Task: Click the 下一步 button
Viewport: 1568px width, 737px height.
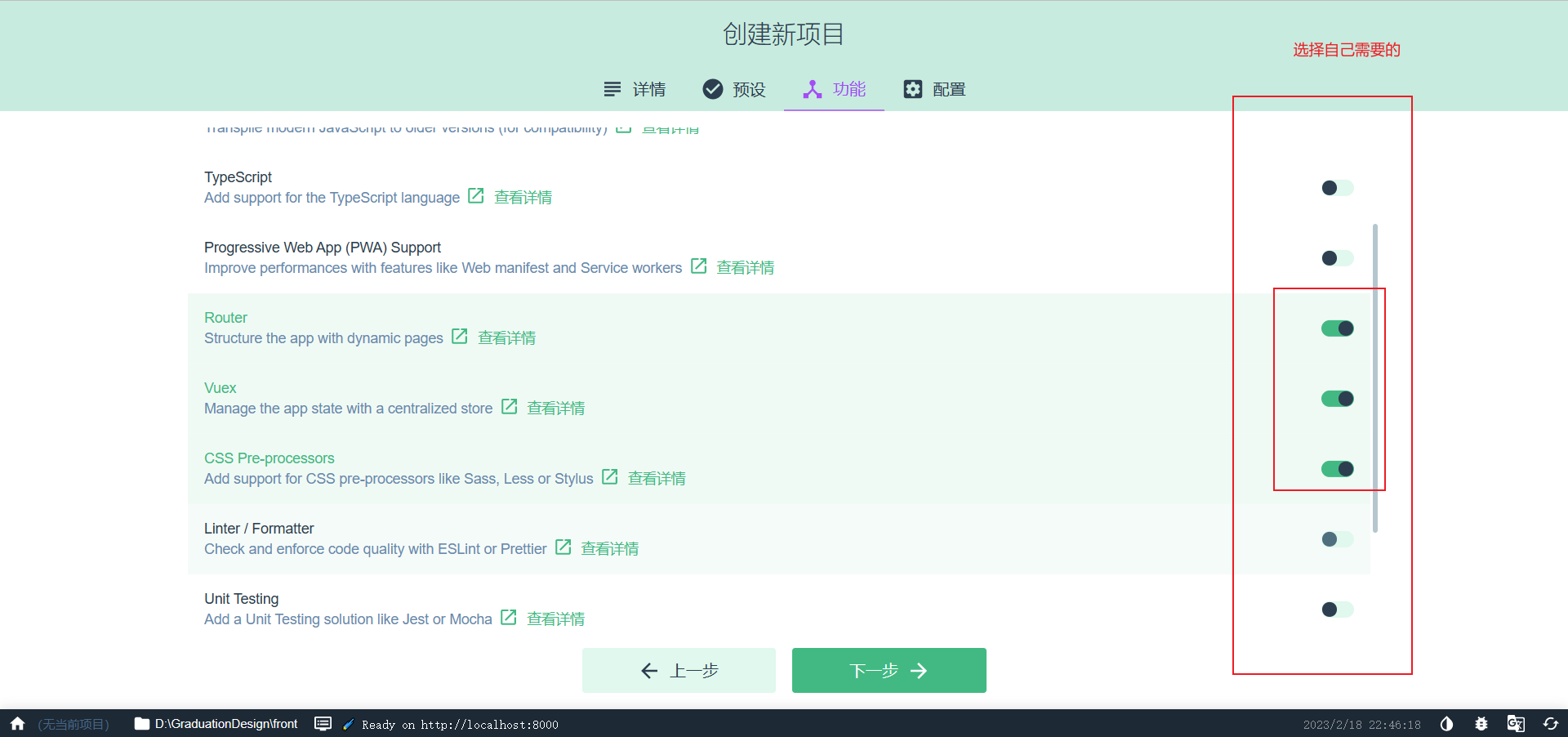Action: coord(889,670)
